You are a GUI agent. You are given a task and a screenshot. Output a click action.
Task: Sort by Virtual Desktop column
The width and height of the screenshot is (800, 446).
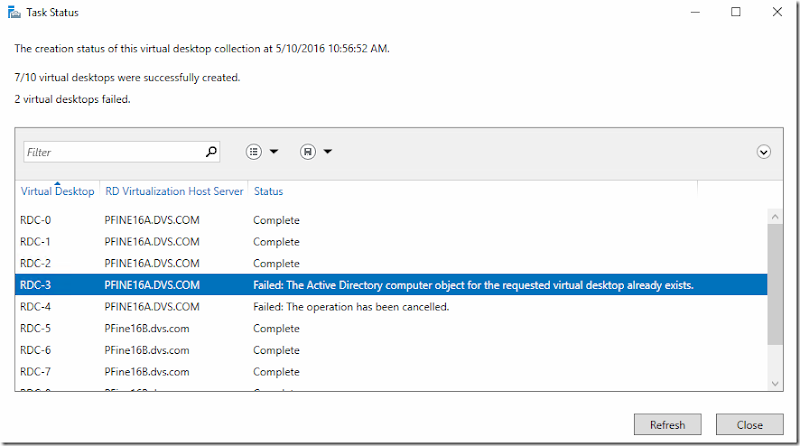(57, 191)
